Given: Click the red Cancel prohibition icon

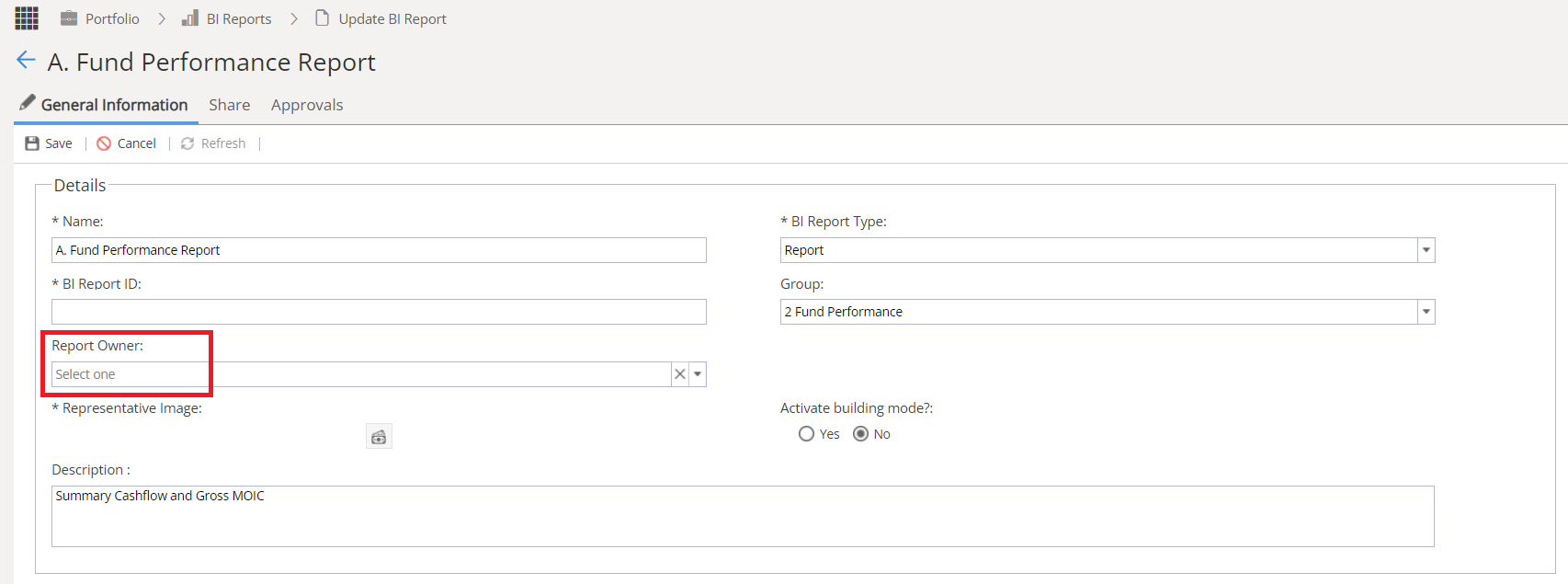Looking at the screenshot, I should (x=104, y=143).
